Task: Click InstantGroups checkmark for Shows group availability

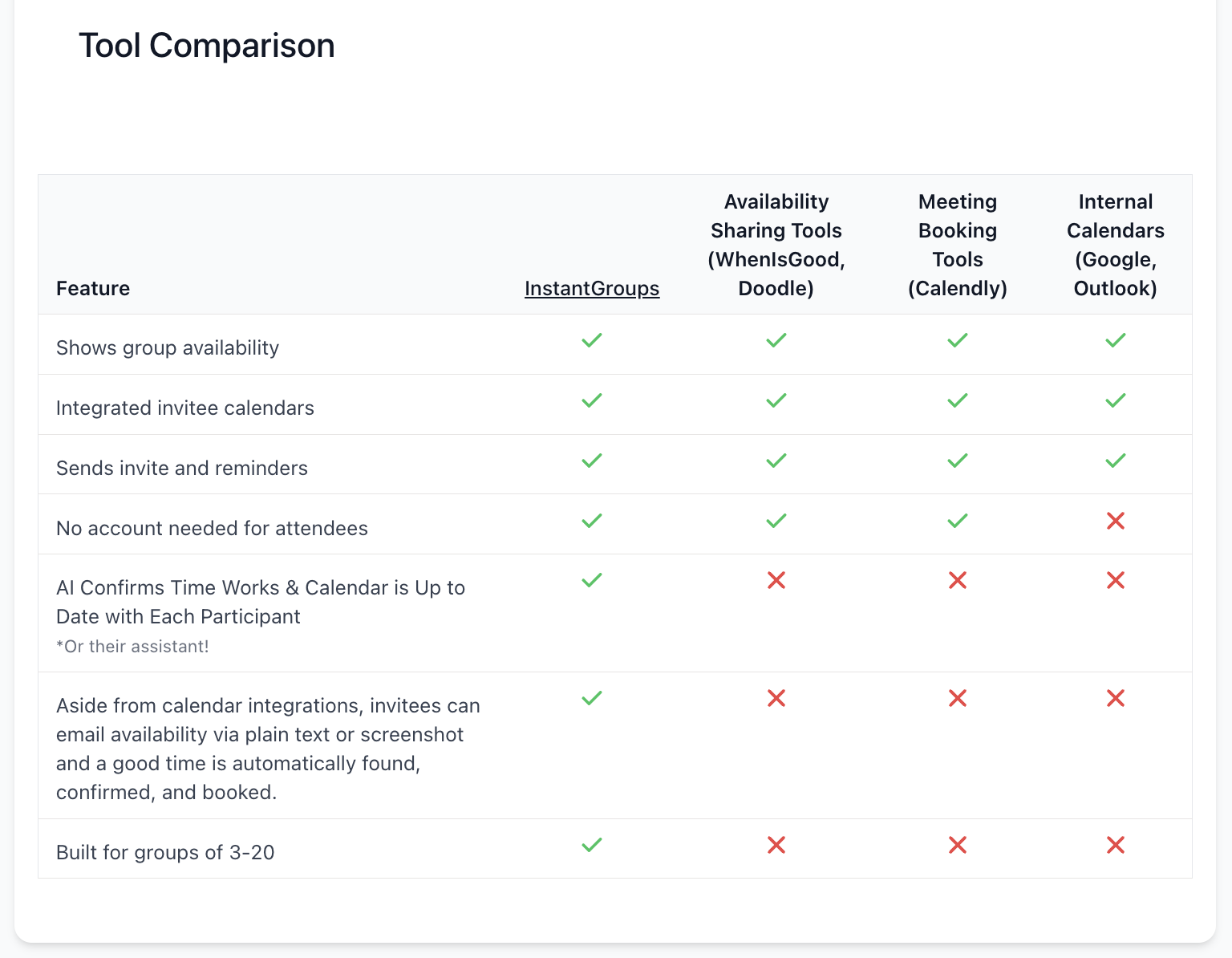Action: coord(592,340)
